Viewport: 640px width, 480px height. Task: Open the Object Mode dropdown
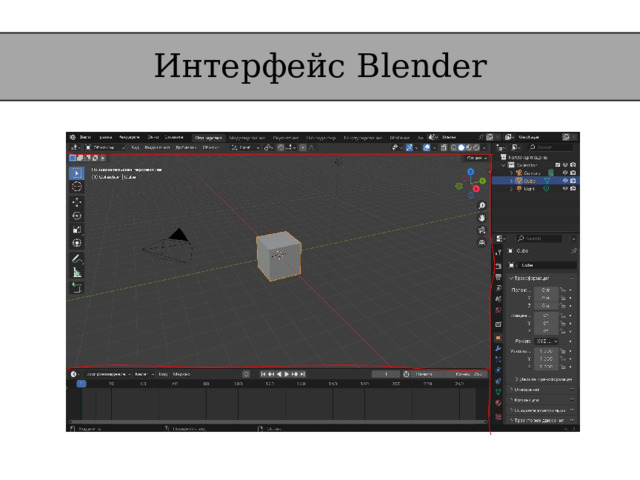coord(102,147)
